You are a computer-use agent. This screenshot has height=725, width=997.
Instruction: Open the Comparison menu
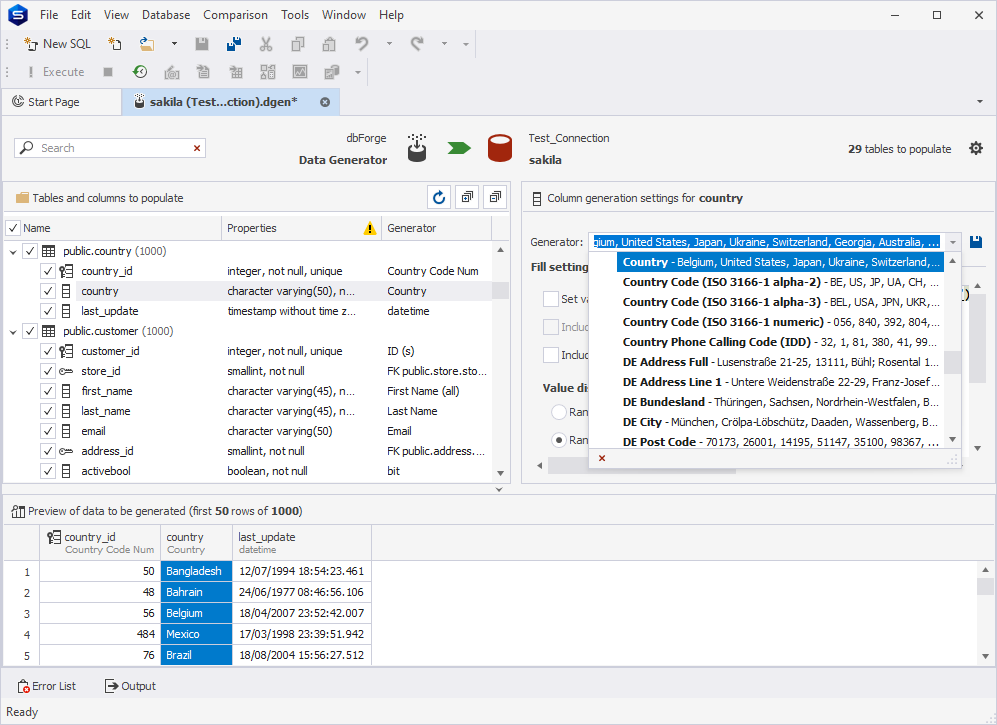[x=235, y=15]
